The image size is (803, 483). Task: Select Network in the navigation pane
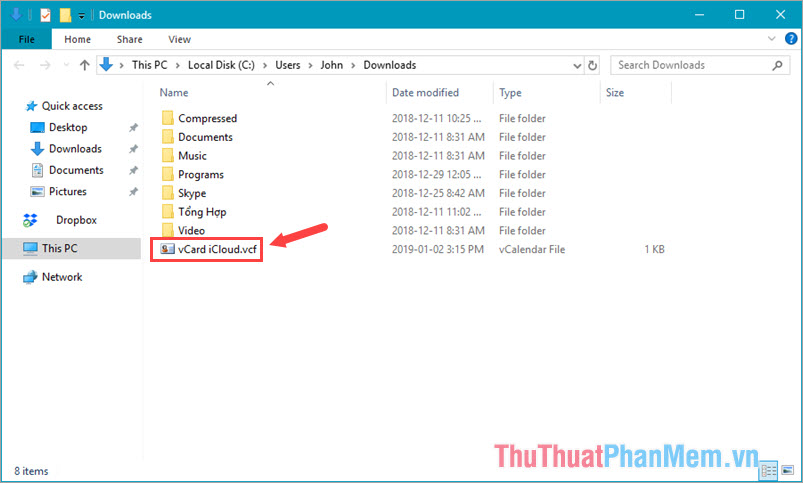click(x=62, y=277)
